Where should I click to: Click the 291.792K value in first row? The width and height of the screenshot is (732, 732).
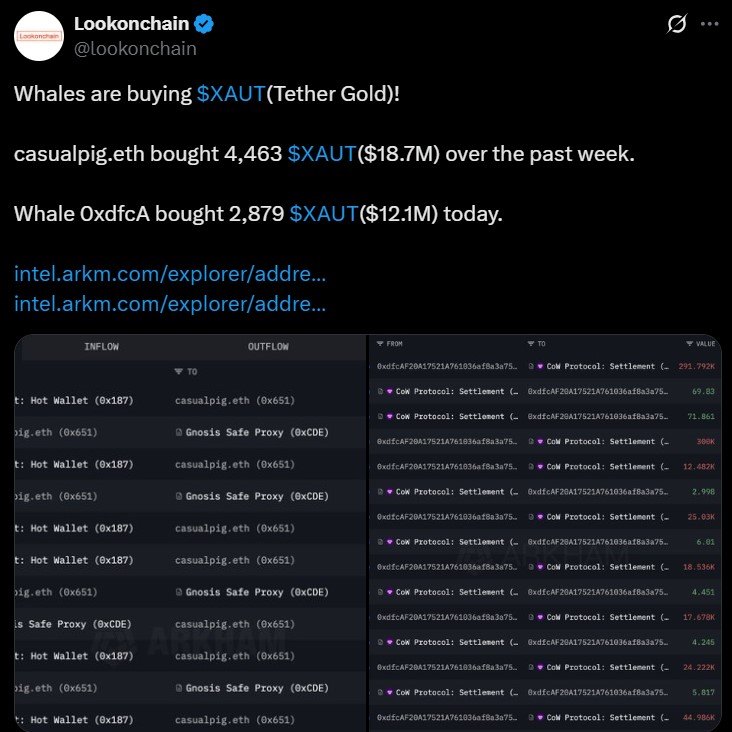[x=695, y=367]
